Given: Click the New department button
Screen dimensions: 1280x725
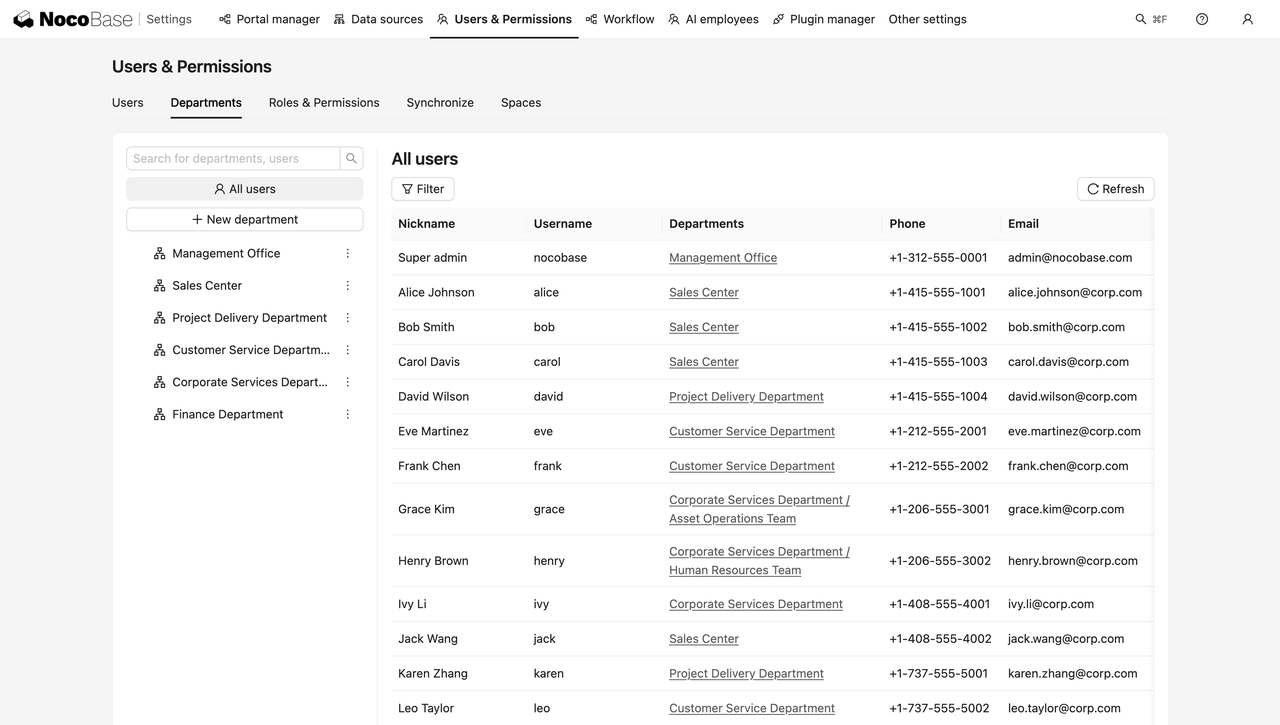Looking at the screenshot, I should (245, 220).
